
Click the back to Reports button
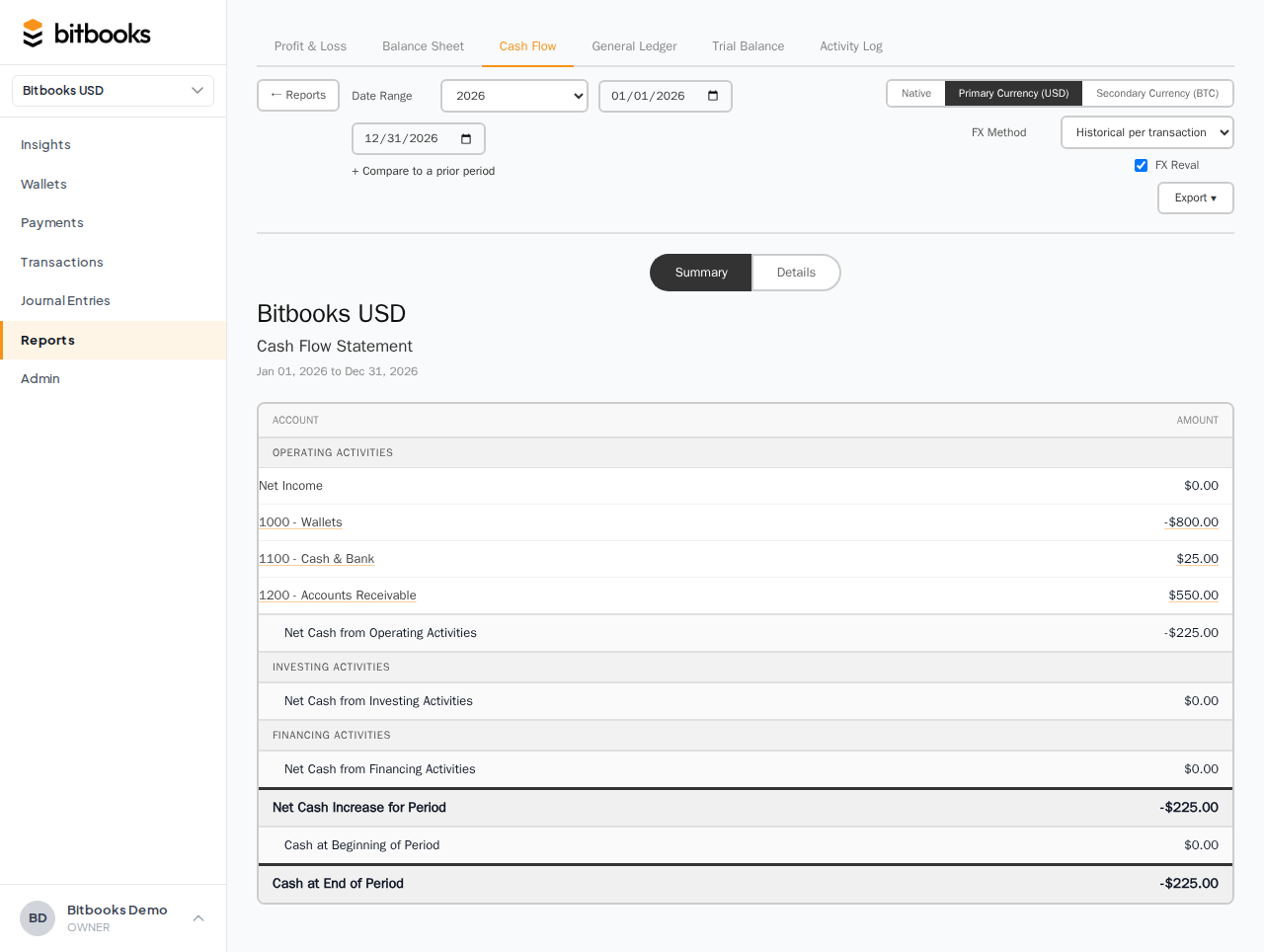pos(298,96)
